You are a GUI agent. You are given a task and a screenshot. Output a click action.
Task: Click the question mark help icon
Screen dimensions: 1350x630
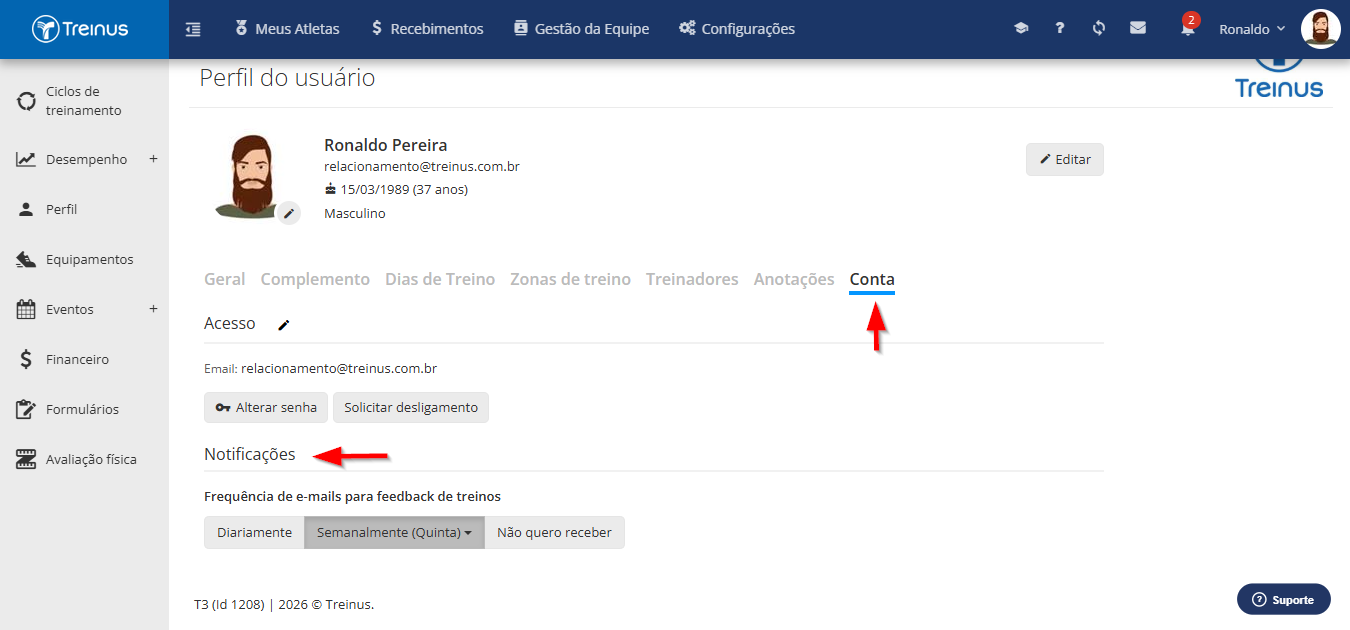[1060, 29]
